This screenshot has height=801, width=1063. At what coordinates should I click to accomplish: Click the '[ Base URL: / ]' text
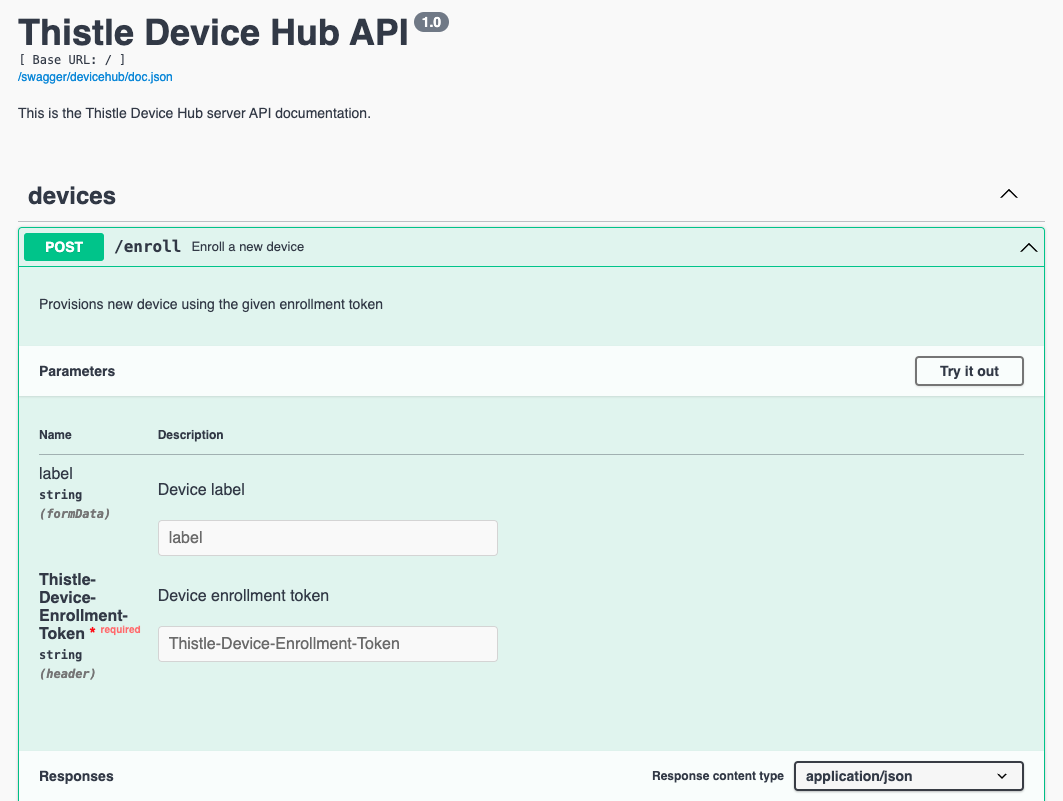(72, 60)
